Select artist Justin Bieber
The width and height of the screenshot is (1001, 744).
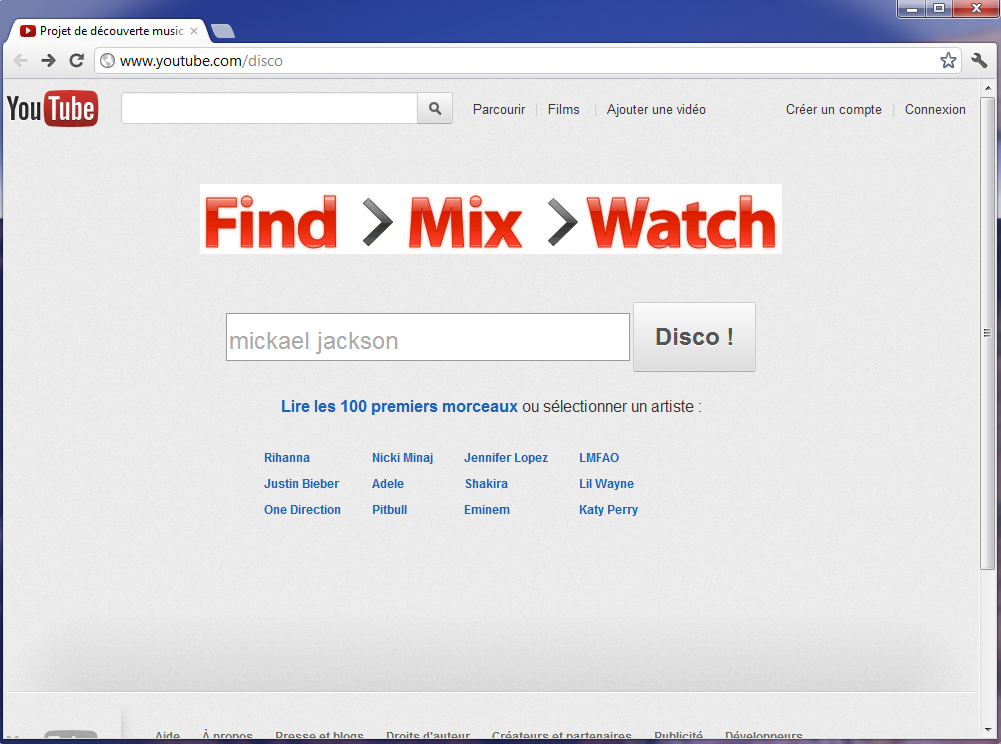(301, 484)
